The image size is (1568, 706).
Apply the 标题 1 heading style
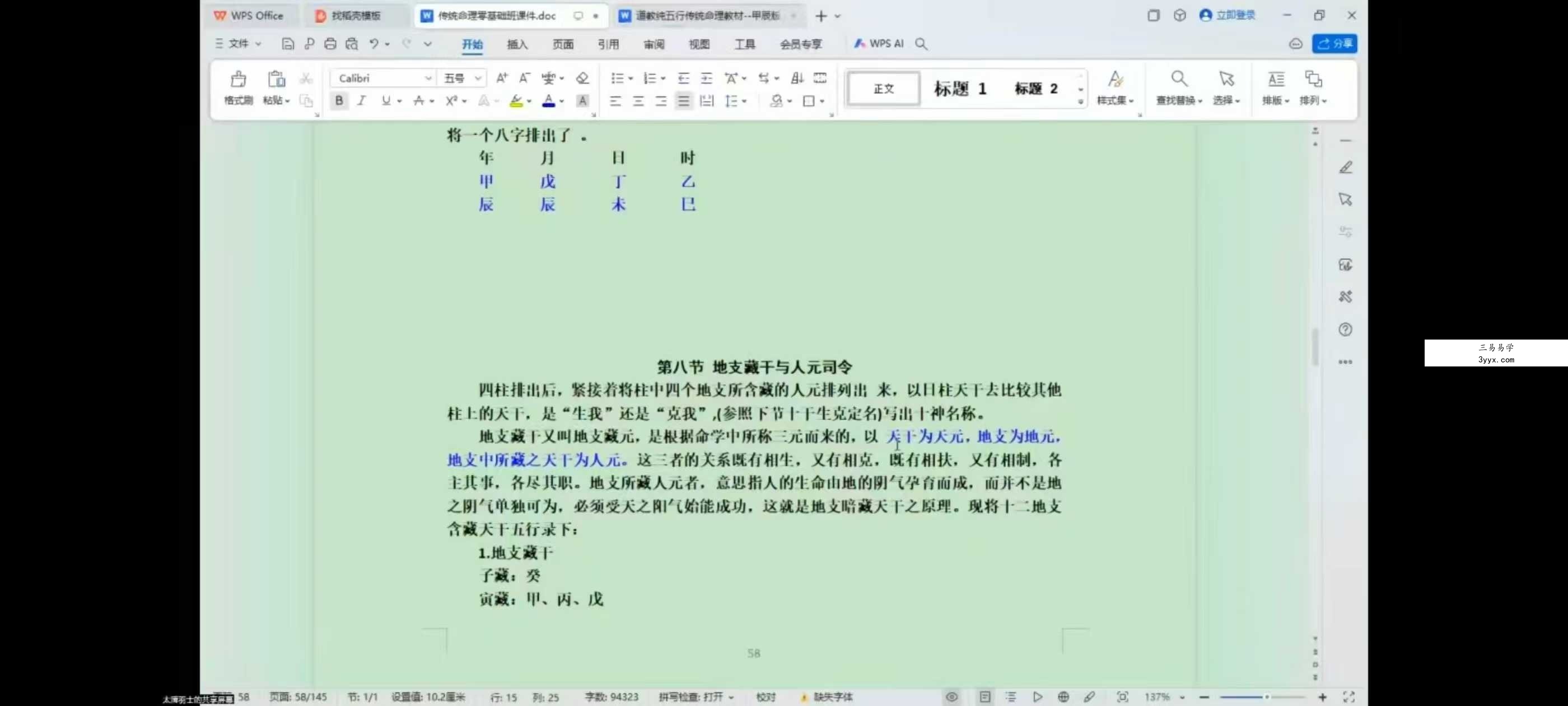[960, 89]
